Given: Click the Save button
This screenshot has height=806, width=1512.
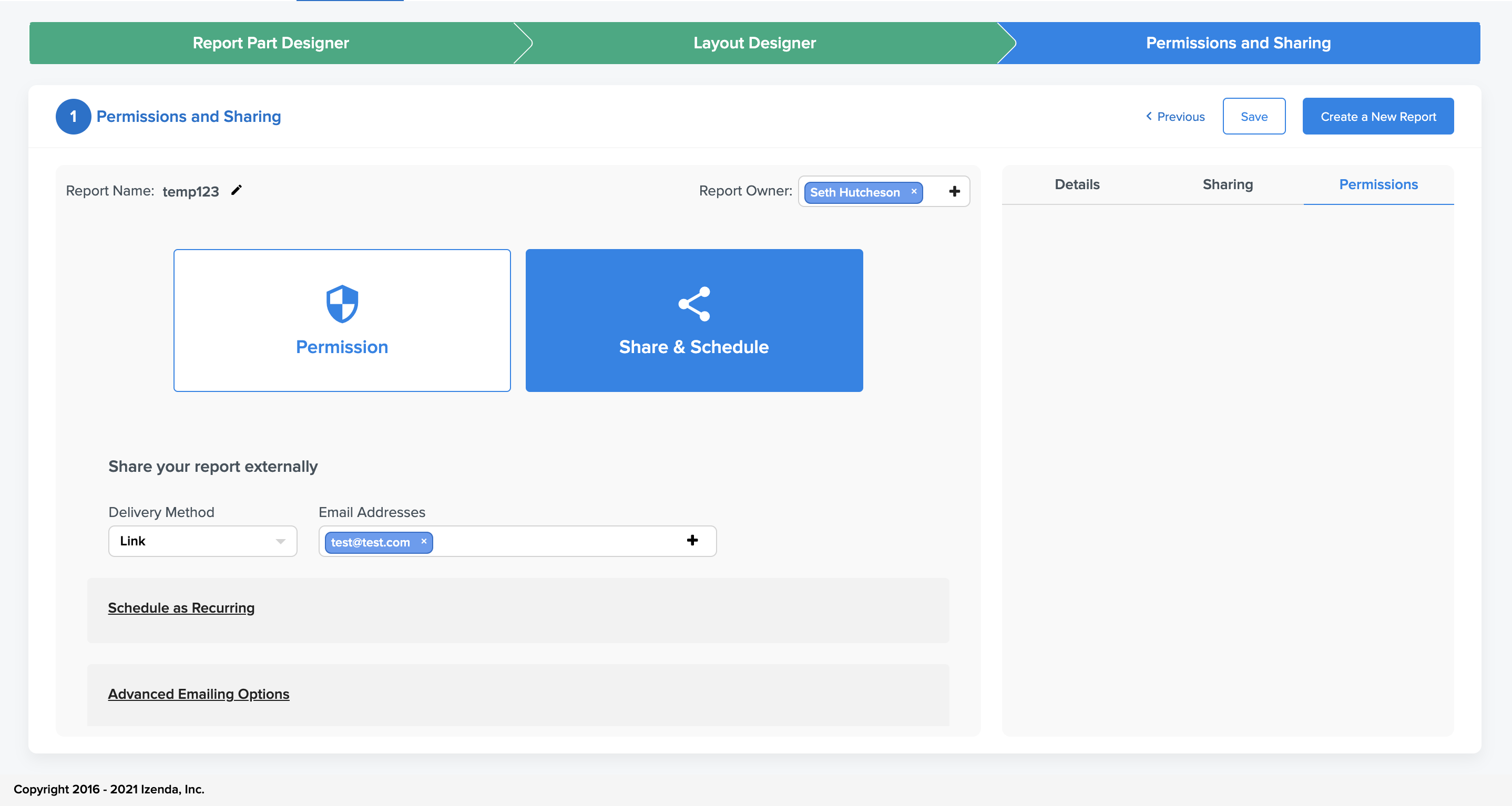Looking at the screenshot, I should [x=1254, y=116].
